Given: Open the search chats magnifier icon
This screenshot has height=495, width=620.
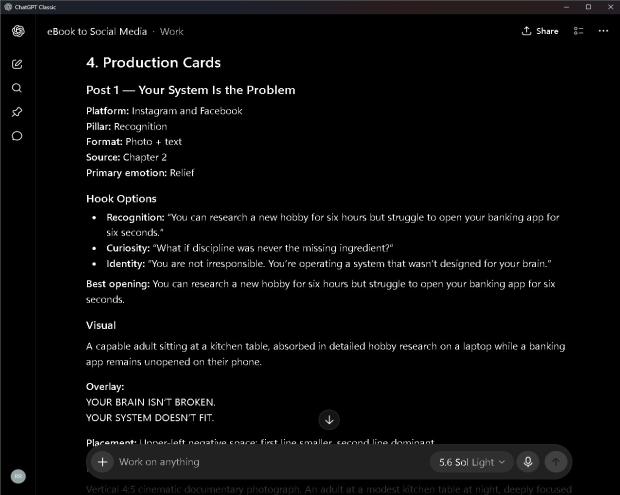Looking at the screenshot, I should point(17,88).
